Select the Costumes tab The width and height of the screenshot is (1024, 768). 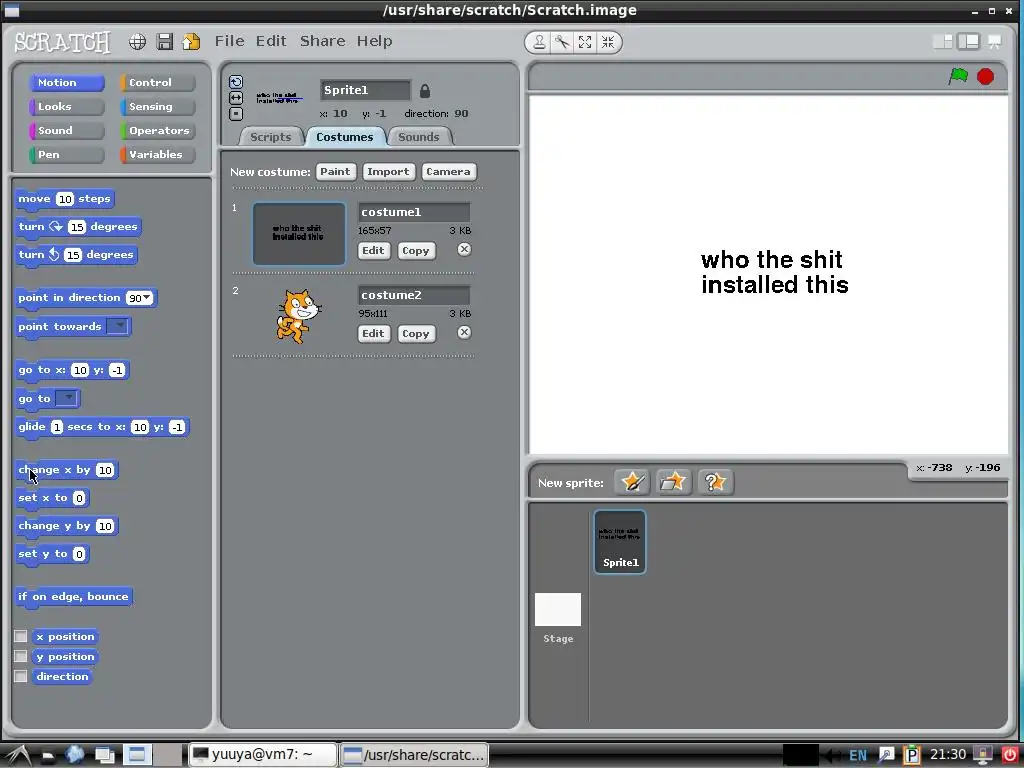(x=345, y=137)
